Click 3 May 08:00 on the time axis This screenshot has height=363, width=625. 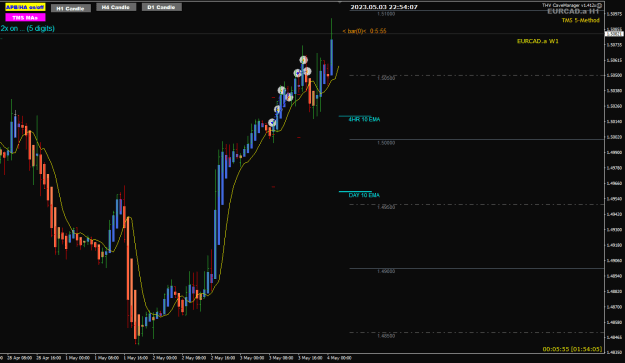click(281, 358)
